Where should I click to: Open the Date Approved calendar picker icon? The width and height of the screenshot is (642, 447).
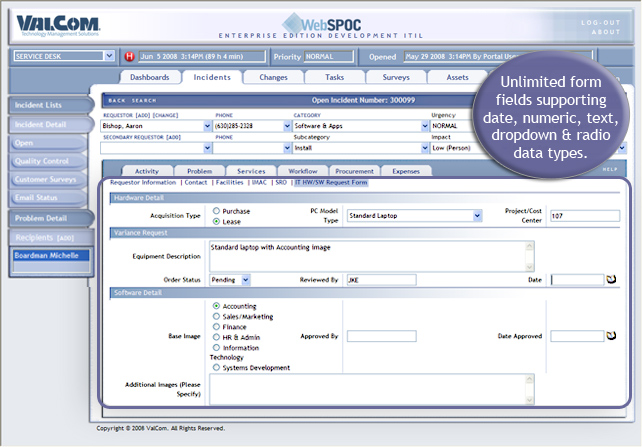611,336
